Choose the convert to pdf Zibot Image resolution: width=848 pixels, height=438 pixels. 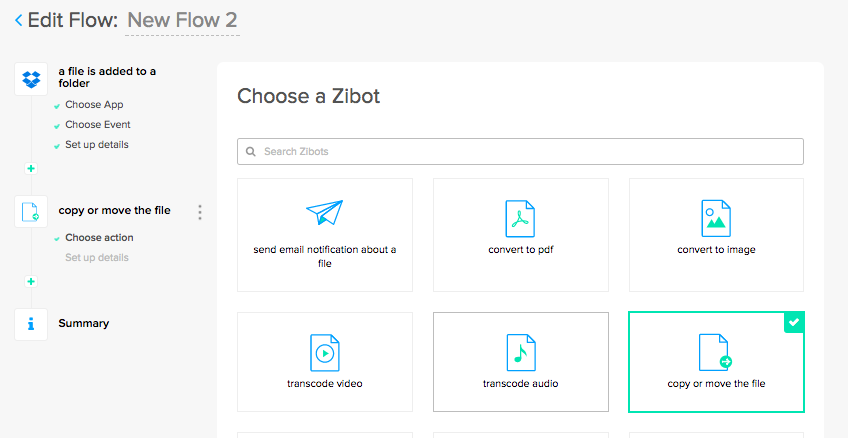(x=521, y=235)
